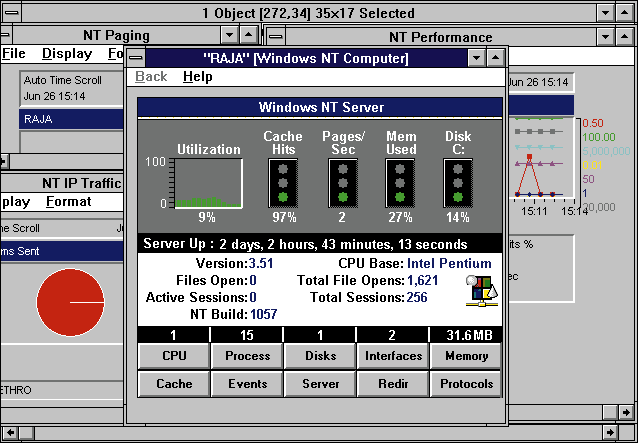Click the 9% utilization value
Viewport: 638px width, 443px height.
click(x=207, y=218)
